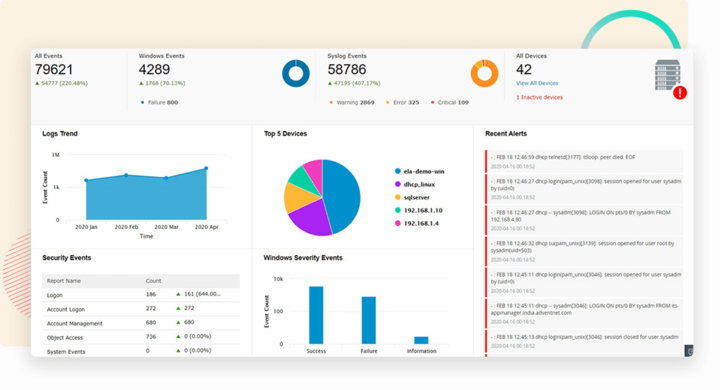This screenshot has width=720, height=390.
Task: Click sqlserver orange color swatch in legend
Action: point(398,198)
